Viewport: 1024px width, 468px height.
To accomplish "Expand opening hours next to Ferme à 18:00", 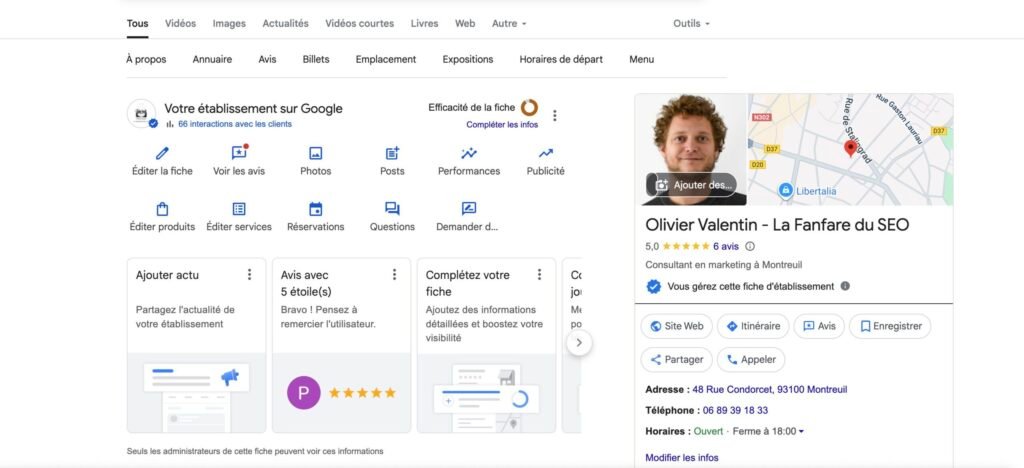I will click(x=801, y=431).
